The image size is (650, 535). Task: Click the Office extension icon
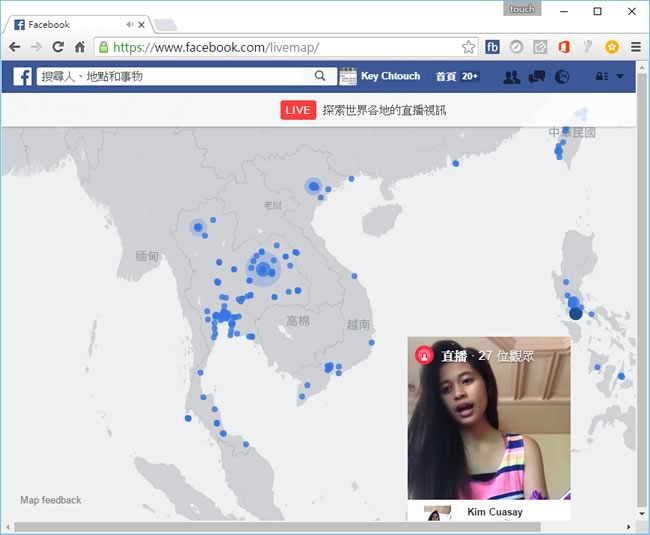click(x=564, y=47)
